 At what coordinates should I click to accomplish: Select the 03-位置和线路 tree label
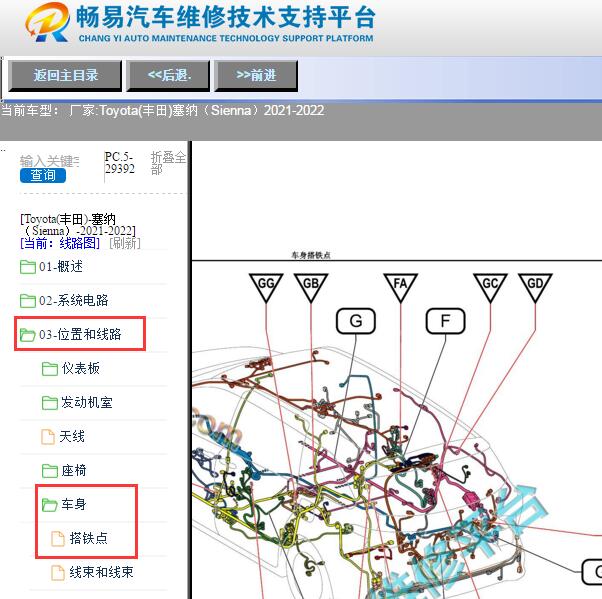point(80,334)
